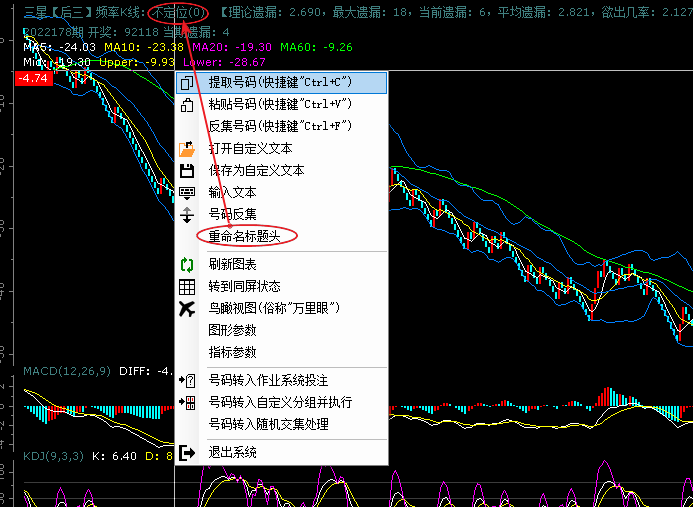This screenshot has height=507, width=693.
Task: Click the invert icon beside 号码反集
Action: [187, 215]
